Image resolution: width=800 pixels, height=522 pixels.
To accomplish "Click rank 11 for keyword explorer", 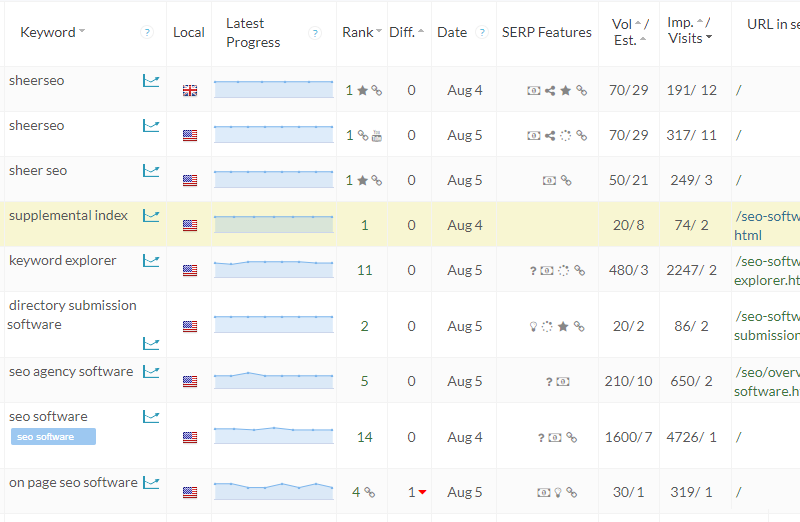I will click(x=364, y=270).
